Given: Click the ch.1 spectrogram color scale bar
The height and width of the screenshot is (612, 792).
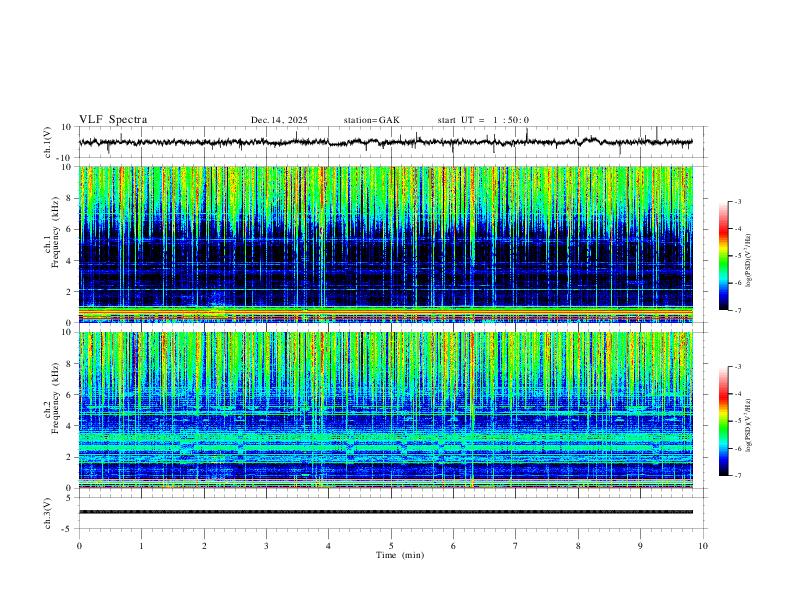Looking at the screenshot, I should click(x=724, y=256).
